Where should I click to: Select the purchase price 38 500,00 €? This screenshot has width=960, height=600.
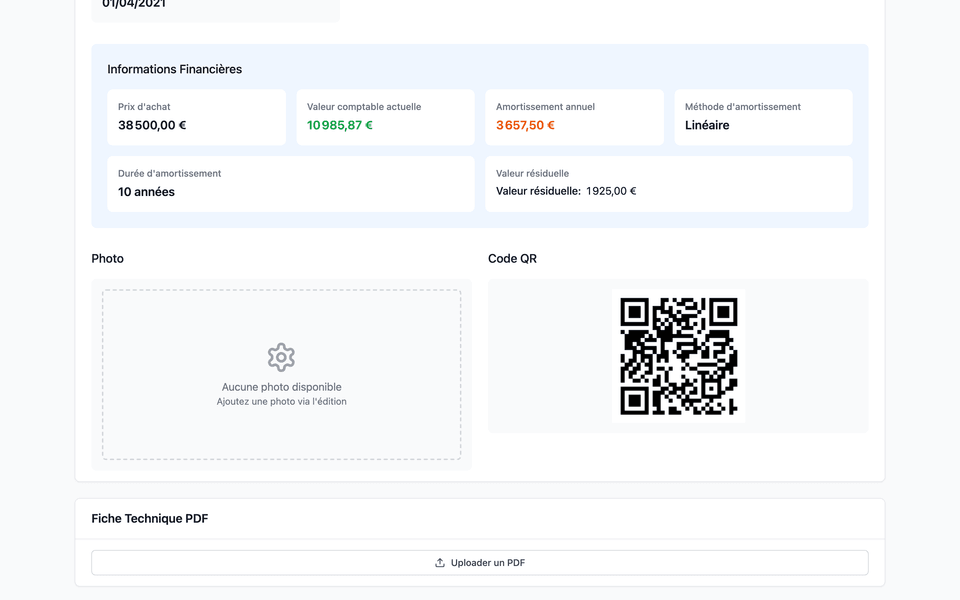(152, 125)
